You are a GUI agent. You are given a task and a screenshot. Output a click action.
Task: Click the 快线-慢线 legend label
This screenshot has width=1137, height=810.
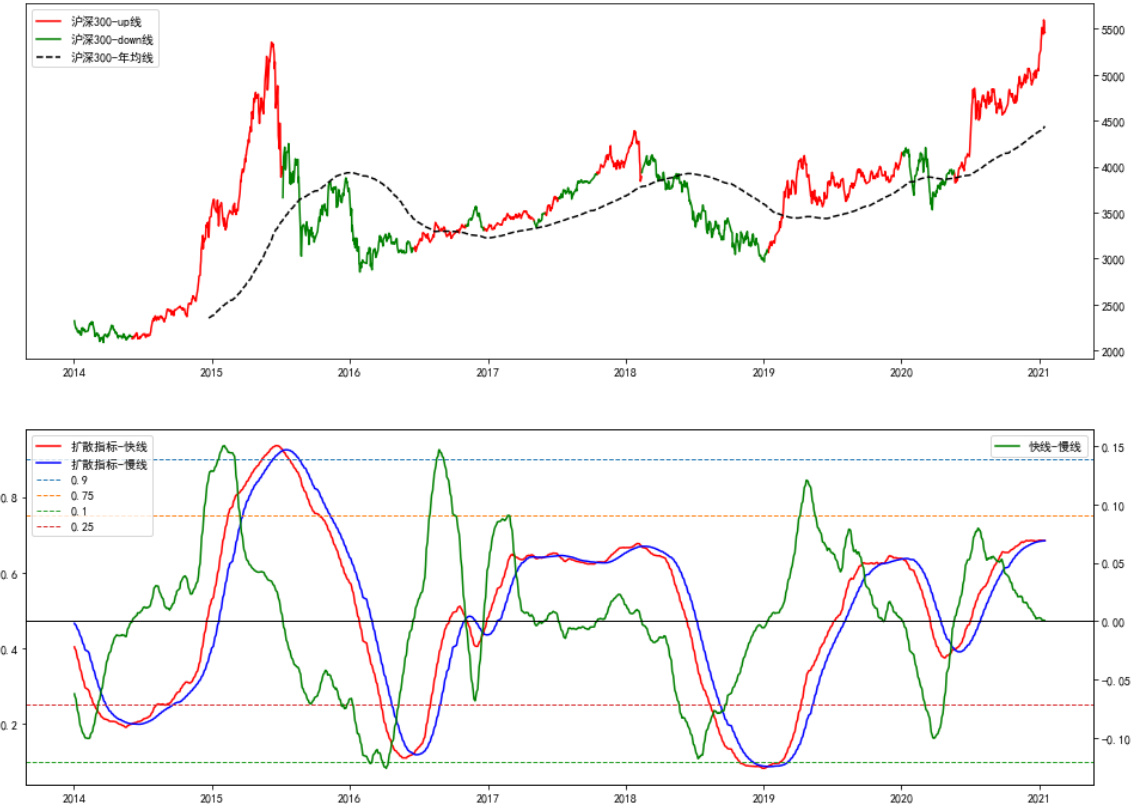click(x=1055, y=447)
